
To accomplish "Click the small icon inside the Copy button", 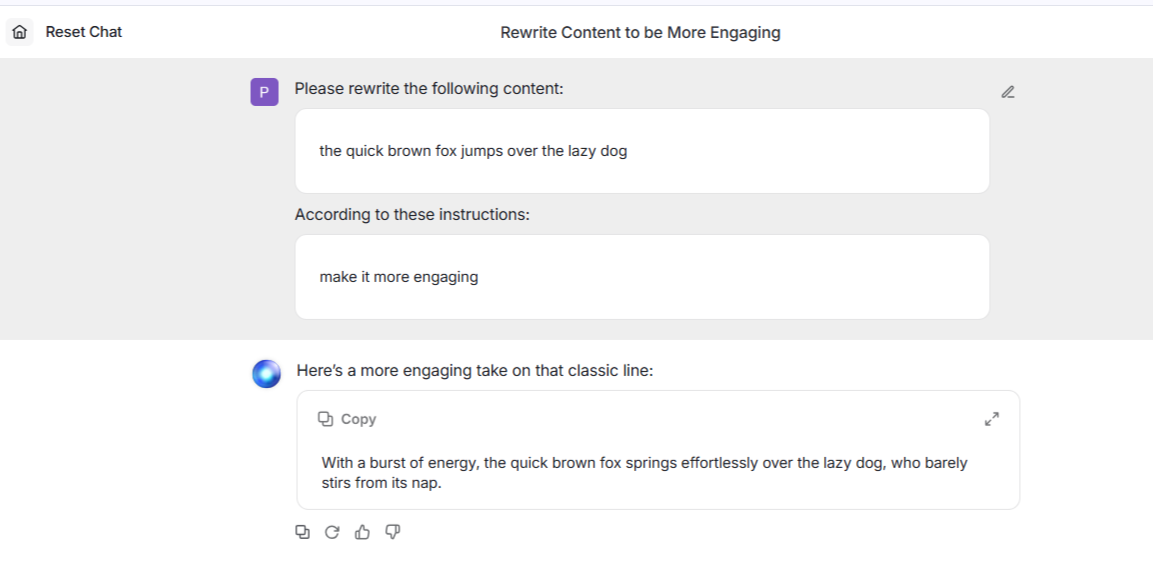I will click(x=325, y=419).
